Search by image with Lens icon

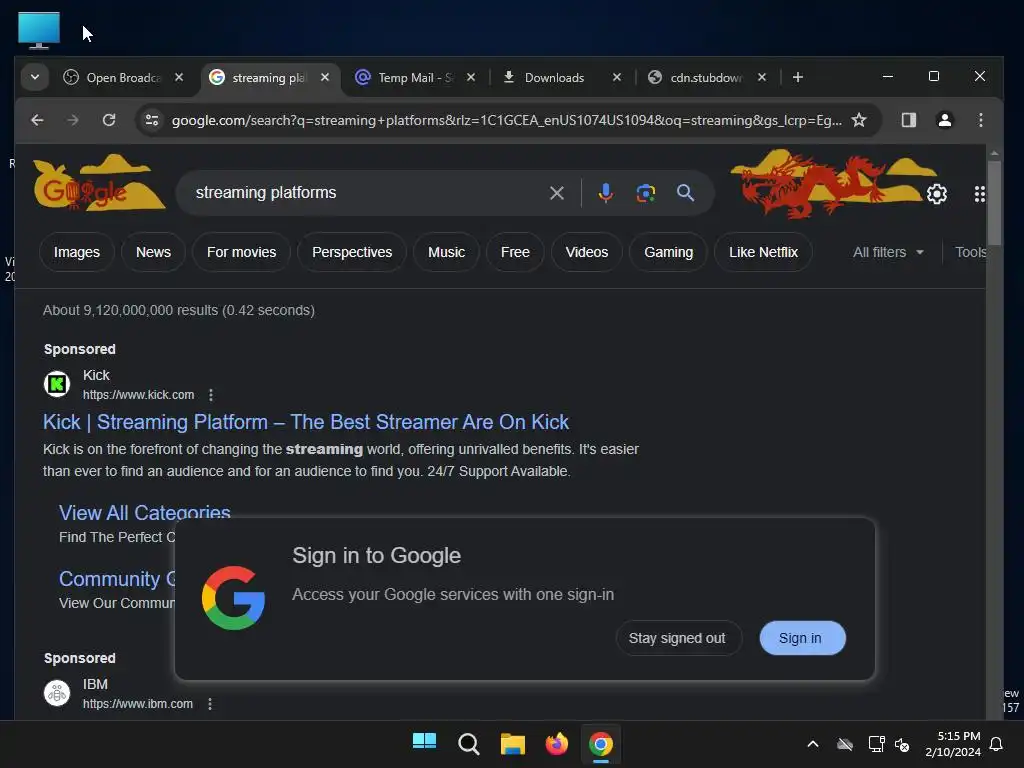[645, 193]
